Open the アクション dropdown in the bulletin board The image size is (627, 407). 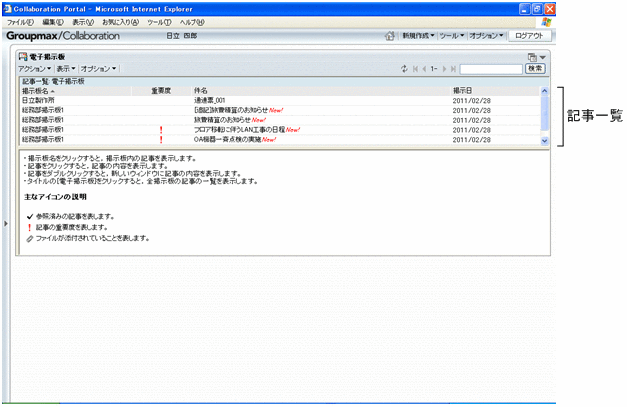34,69
